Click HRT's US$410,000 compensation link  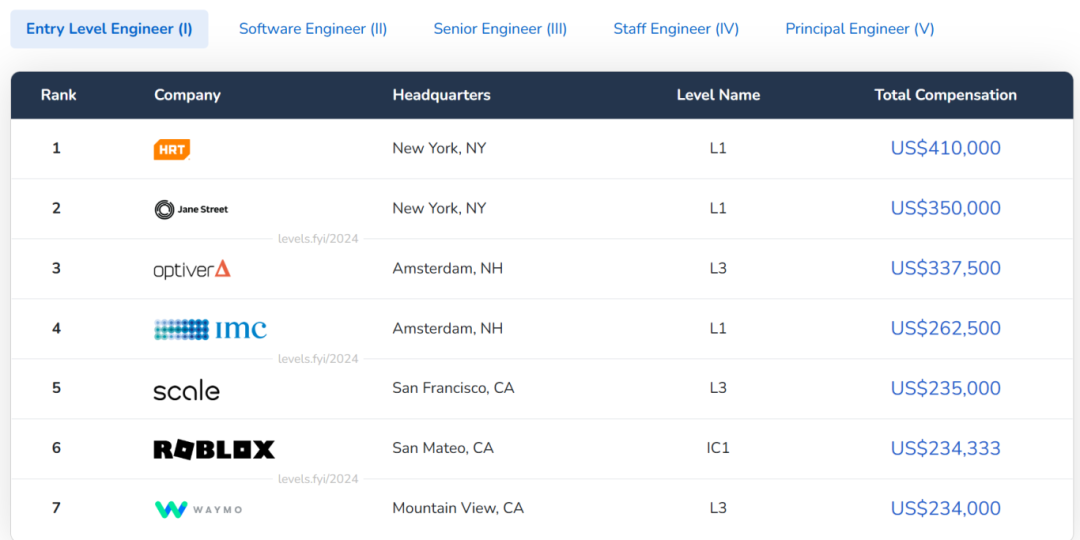(x=946, y=148)
